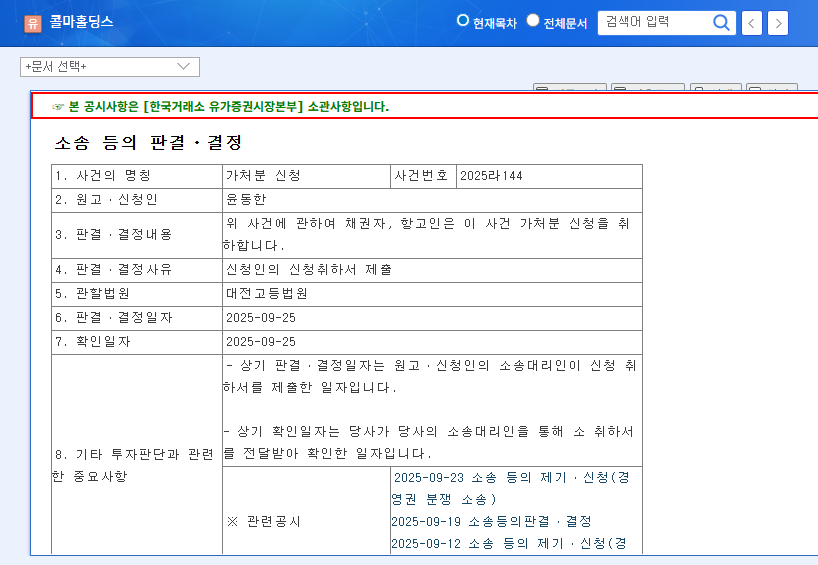This screenshot has height=565, width=818.
Task: Click the case number 2025라144
Action: (x=491, y=176)
